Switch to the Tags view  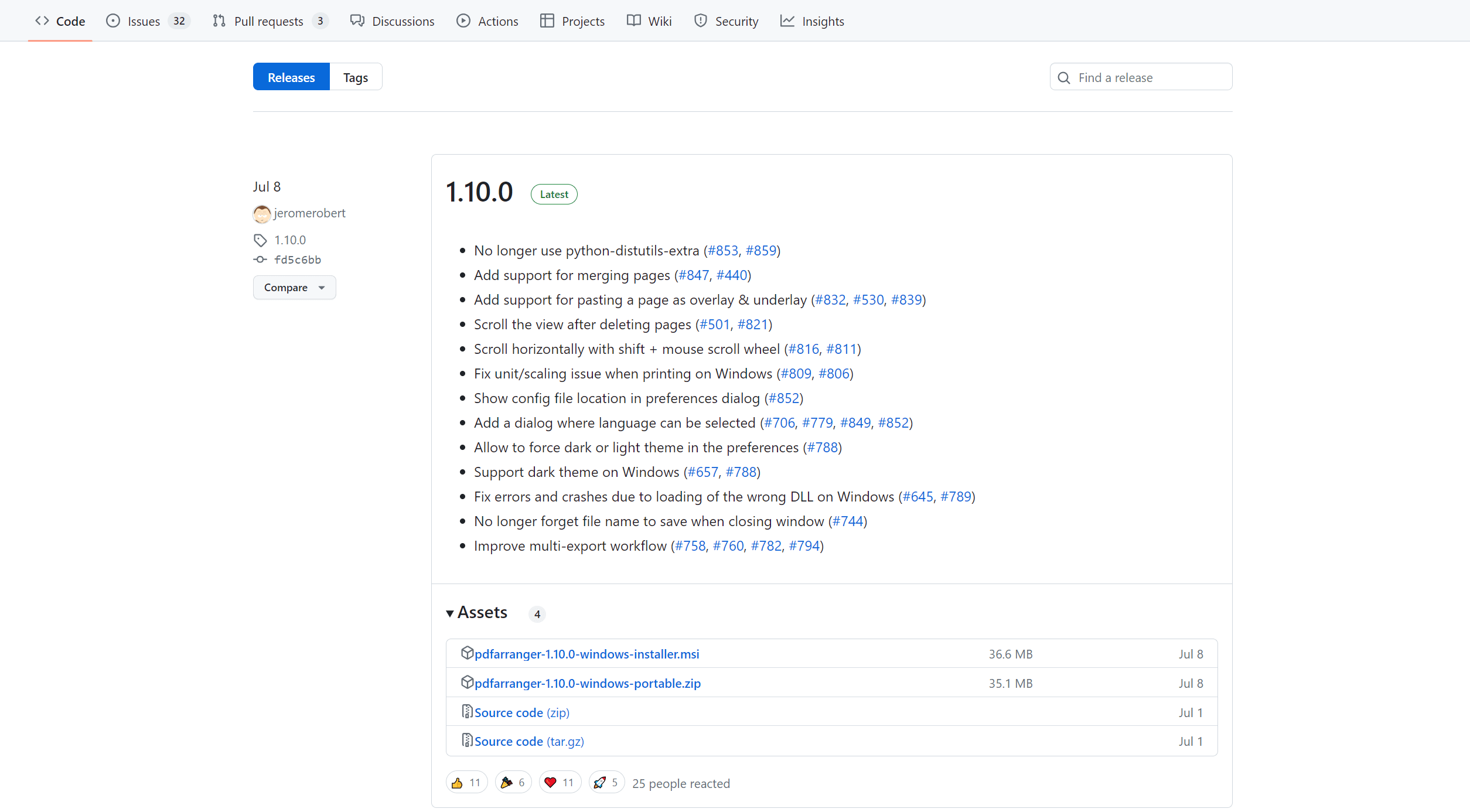tap(356, 77)
